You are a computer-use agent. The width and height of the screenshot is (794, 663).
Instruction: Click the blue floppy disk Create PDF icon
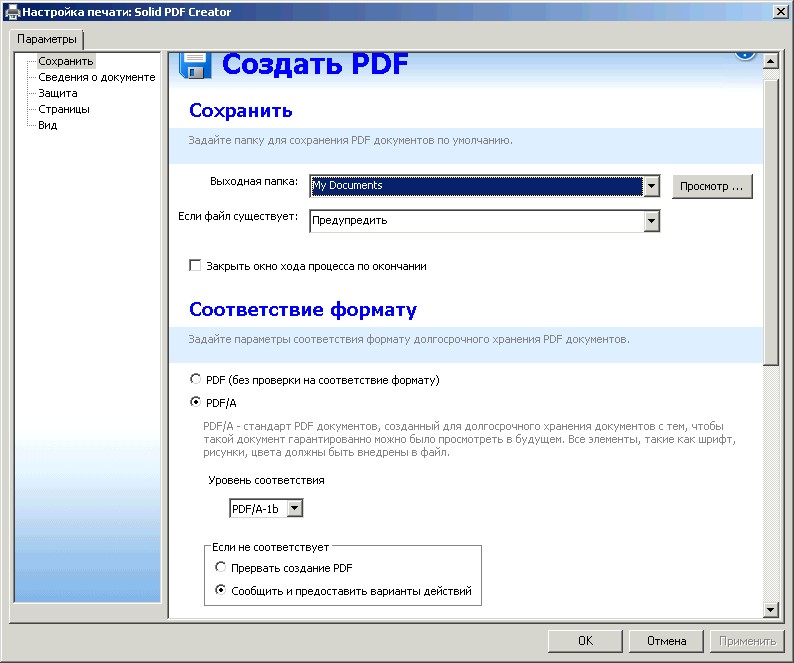click(195, 66)
